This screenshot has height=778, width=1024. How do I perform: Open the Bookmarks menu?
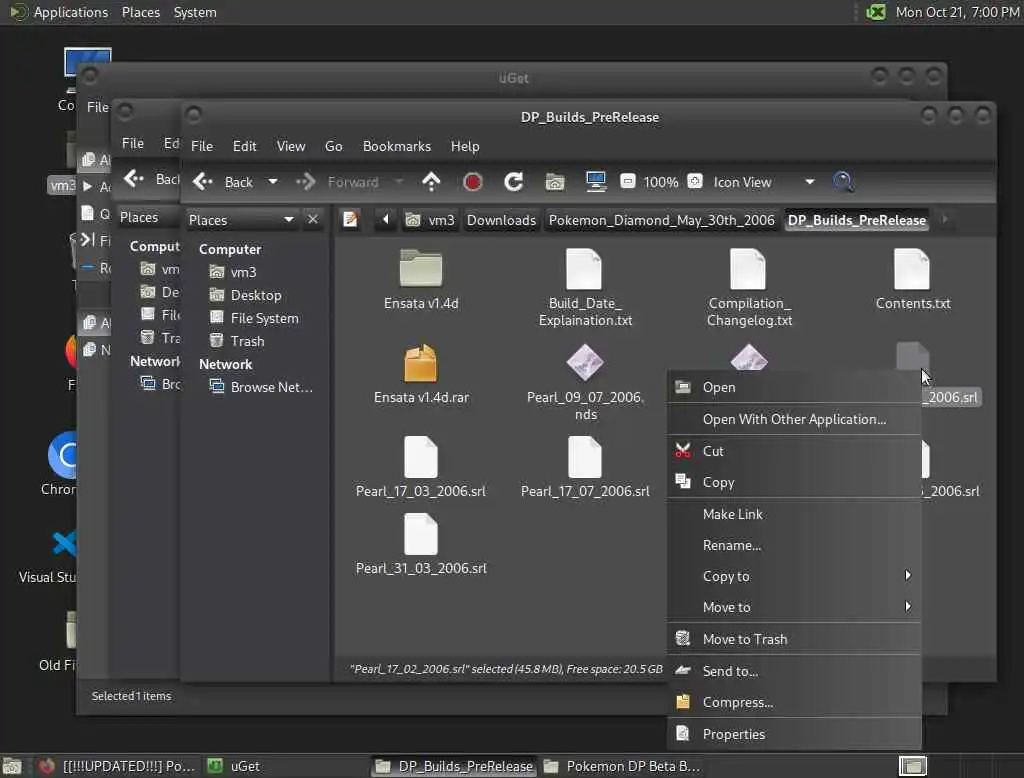click(x=396, y=146)
